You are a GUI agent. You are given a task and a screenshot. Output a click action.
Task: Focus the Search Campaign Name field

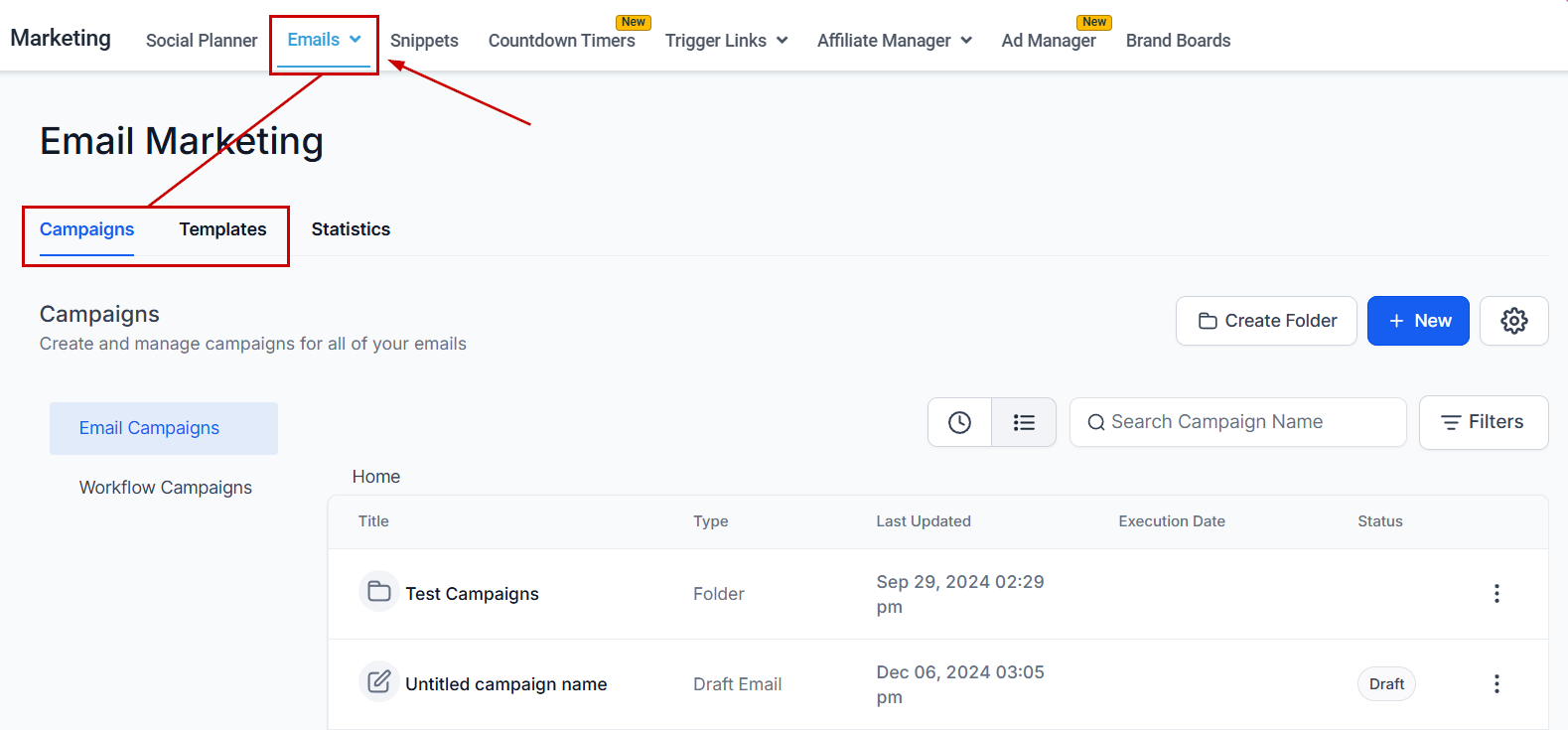[x=1236, y=422]
